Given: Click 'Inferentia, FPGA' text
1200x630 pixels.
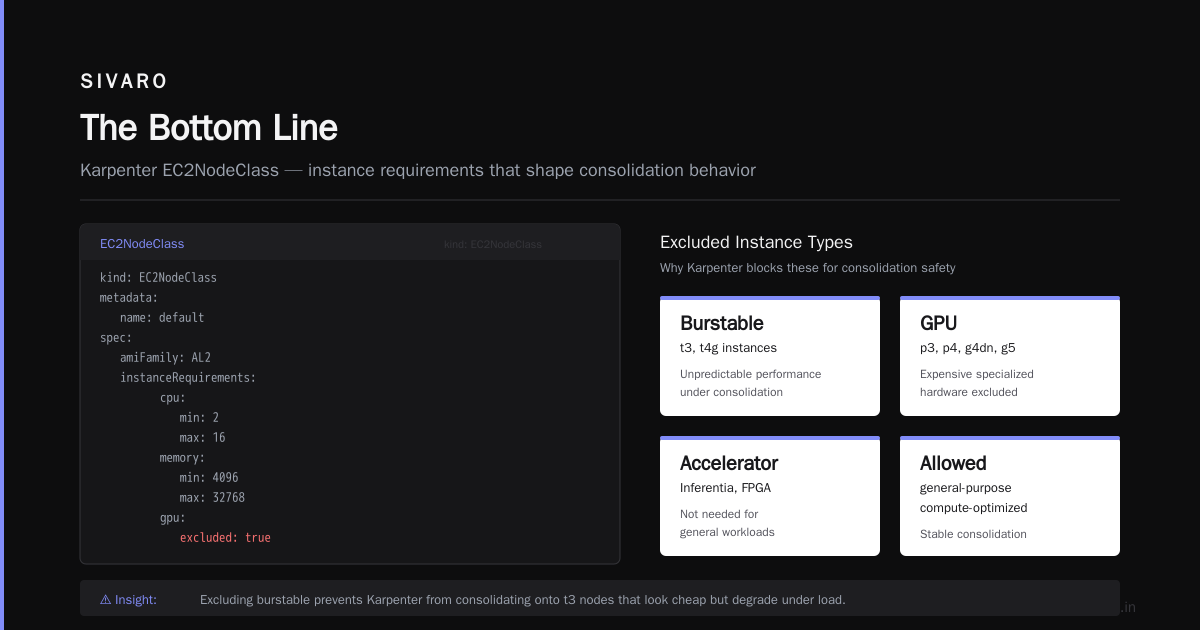Looking at the screenshot, I should (725, 488).
